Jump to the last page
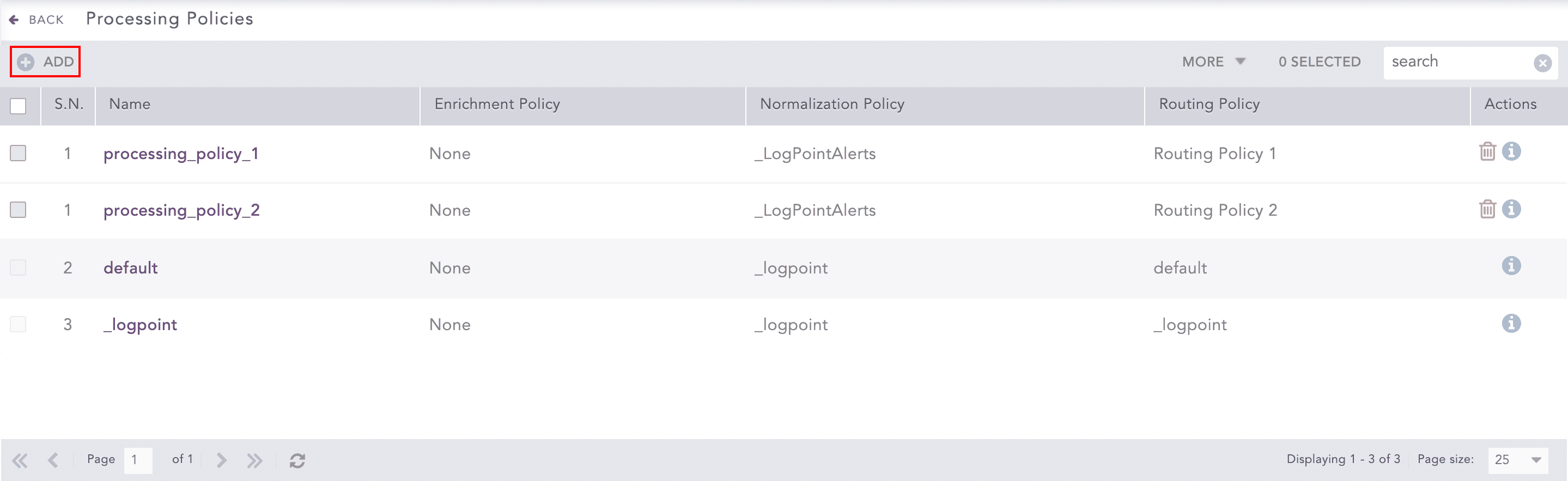 tap(255, 460)
